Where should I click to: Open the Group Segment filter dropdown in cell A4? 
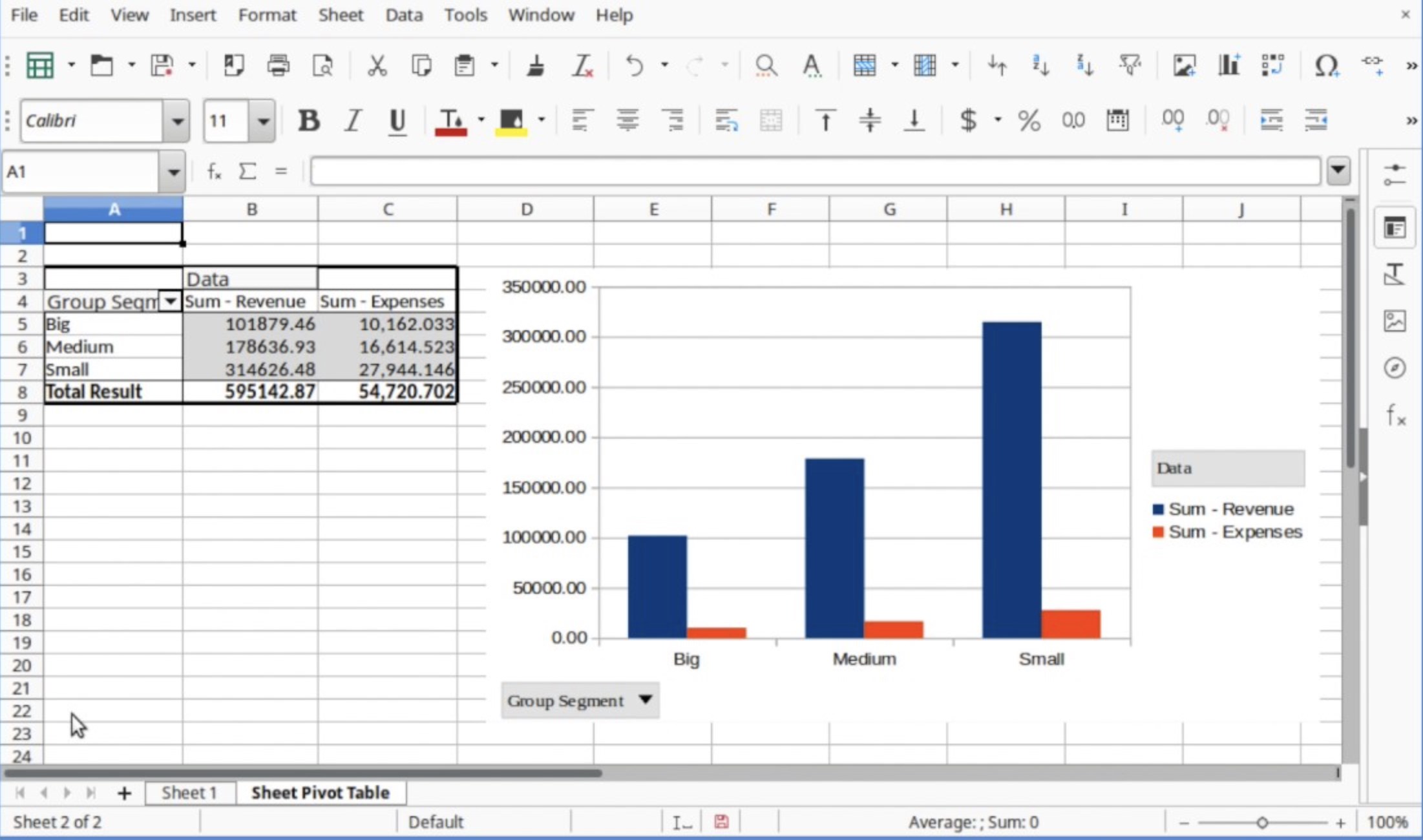coord(171,301)
